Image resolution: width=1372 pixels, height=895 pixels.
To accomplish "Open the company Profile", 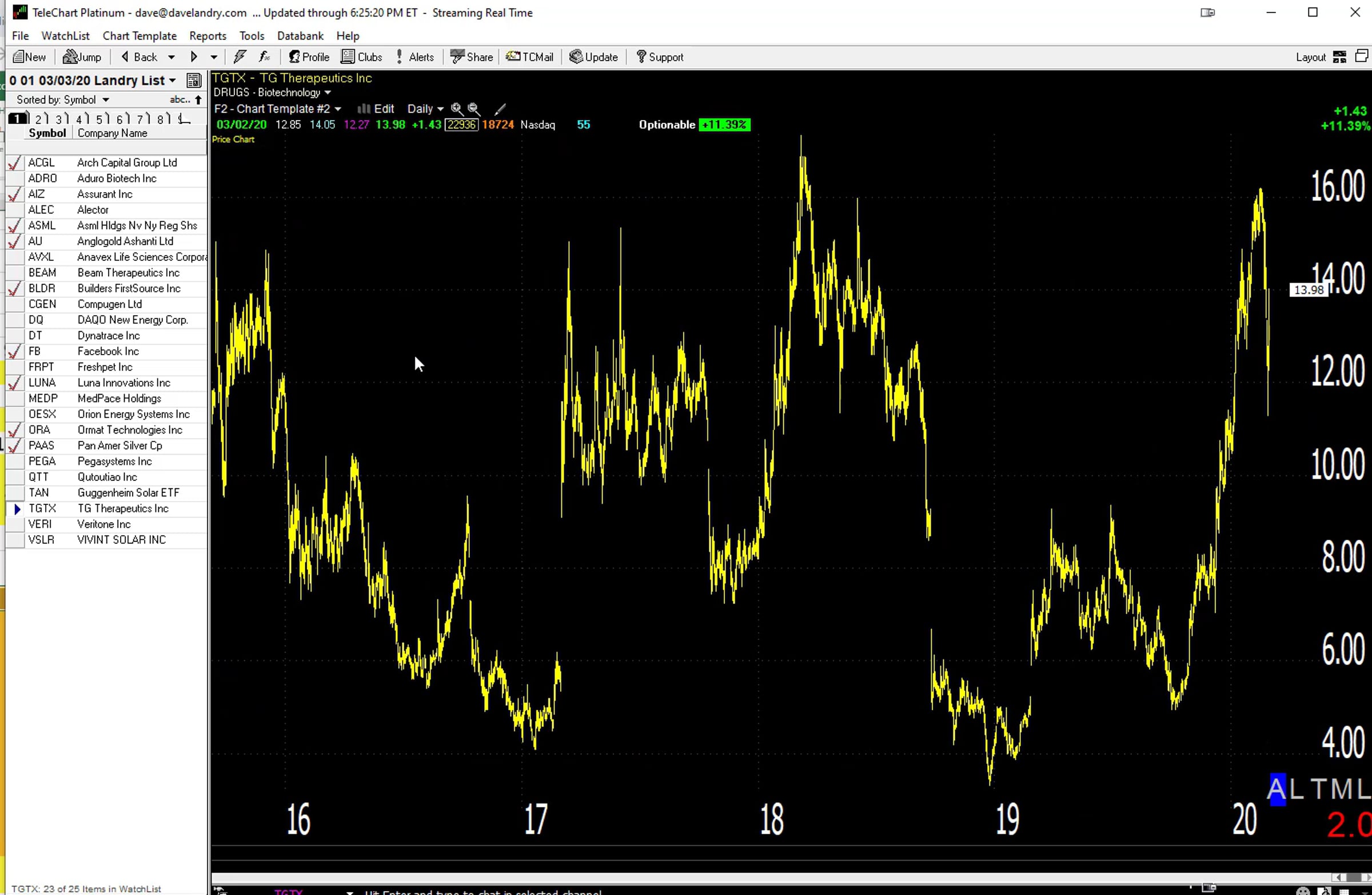I will tap(309, 57).
